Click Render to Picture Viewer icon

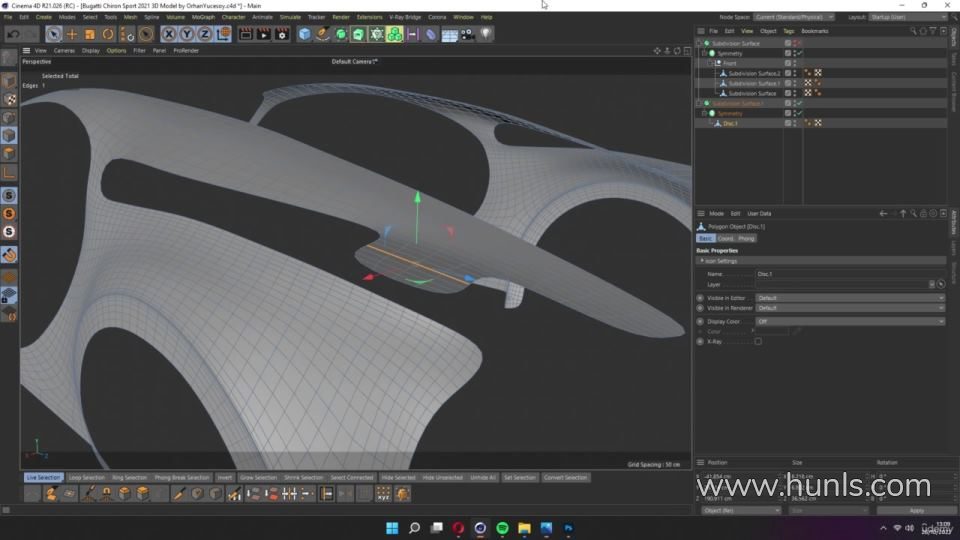pos(264,34)
